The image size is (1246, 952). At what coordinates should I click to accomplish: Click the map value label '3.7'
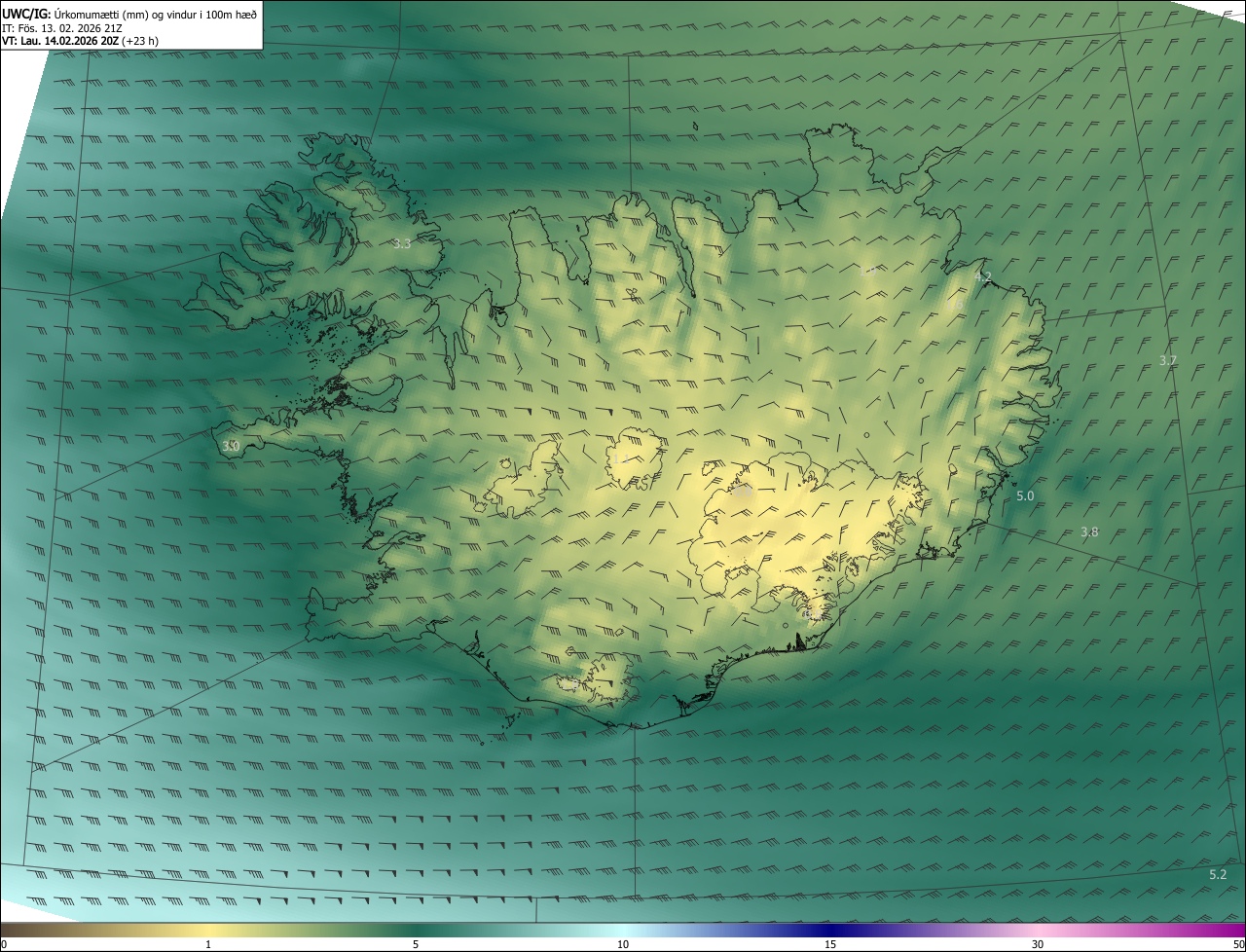tap(1168, 360)
